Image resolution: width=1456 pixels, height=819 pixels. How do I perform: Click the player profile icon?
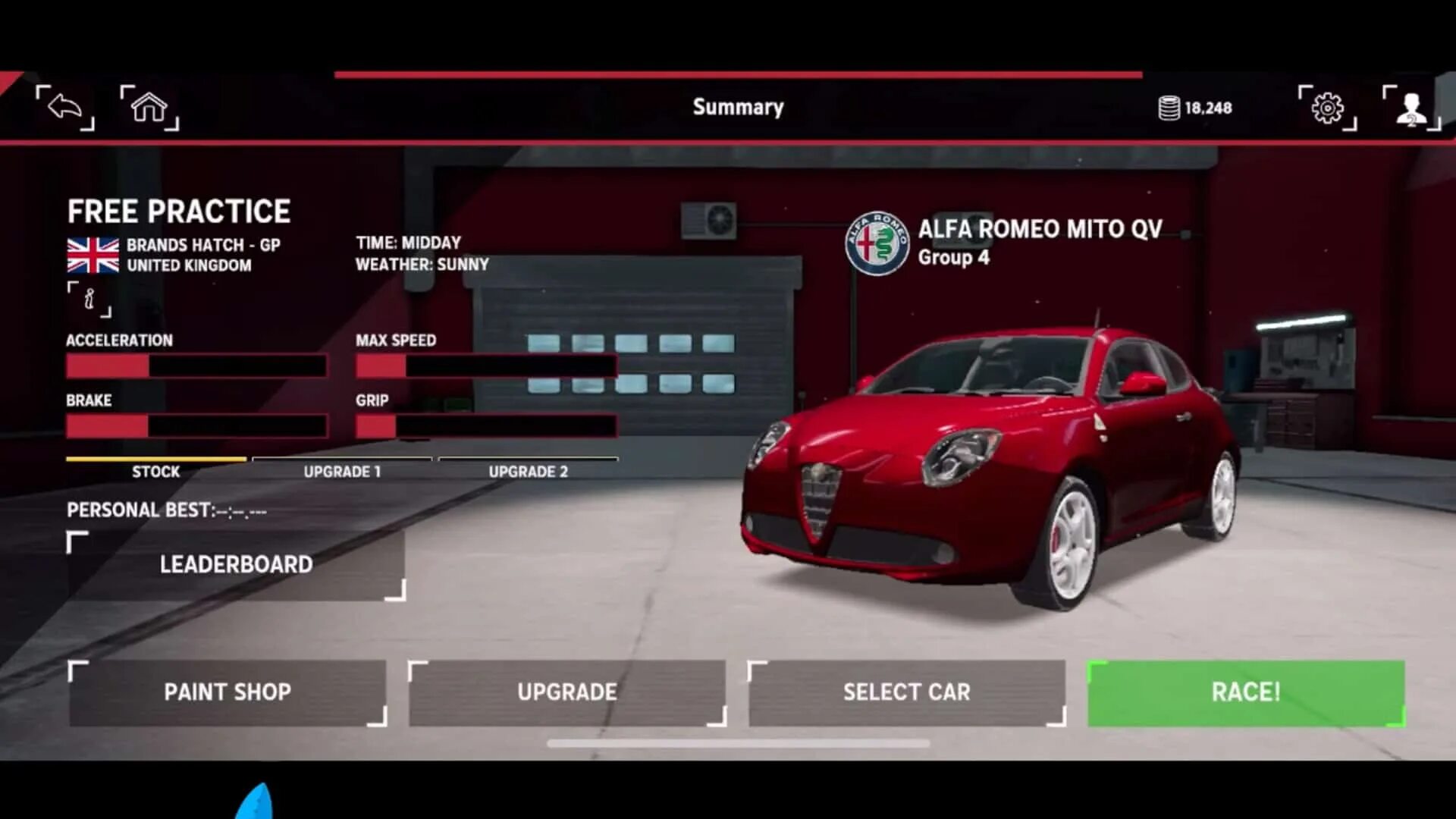[x=1408, y=107]
